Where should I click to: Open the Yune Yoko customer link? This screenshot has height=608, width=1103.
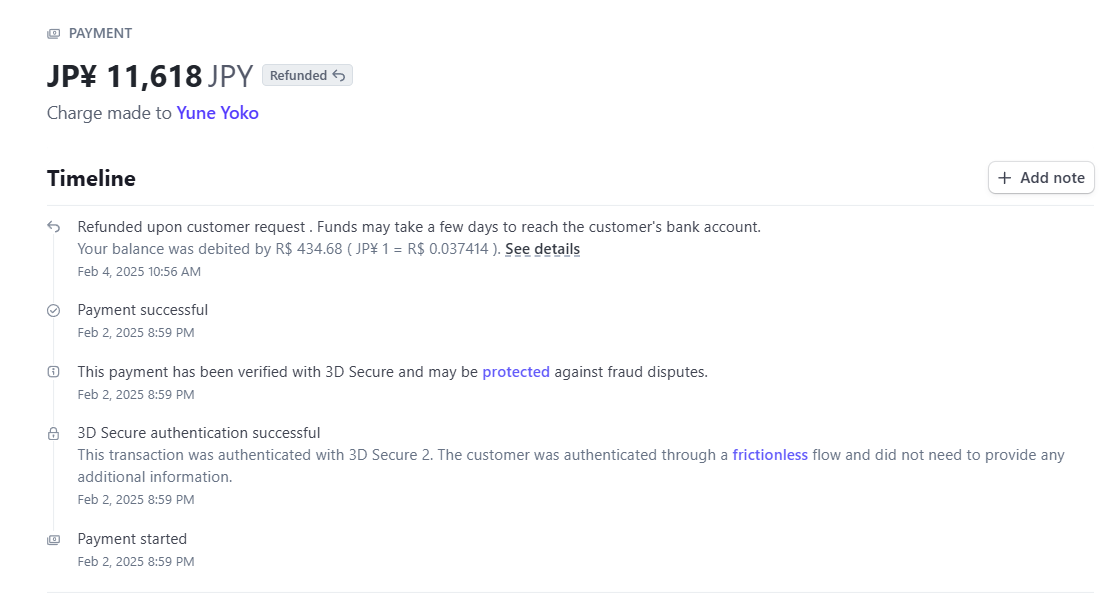pos(217,113)
